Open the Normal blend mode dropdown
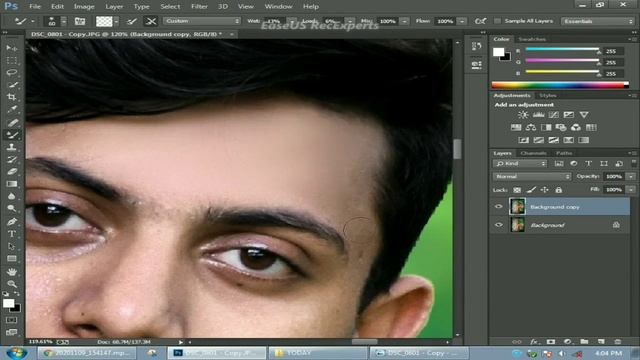 (532, 176)
